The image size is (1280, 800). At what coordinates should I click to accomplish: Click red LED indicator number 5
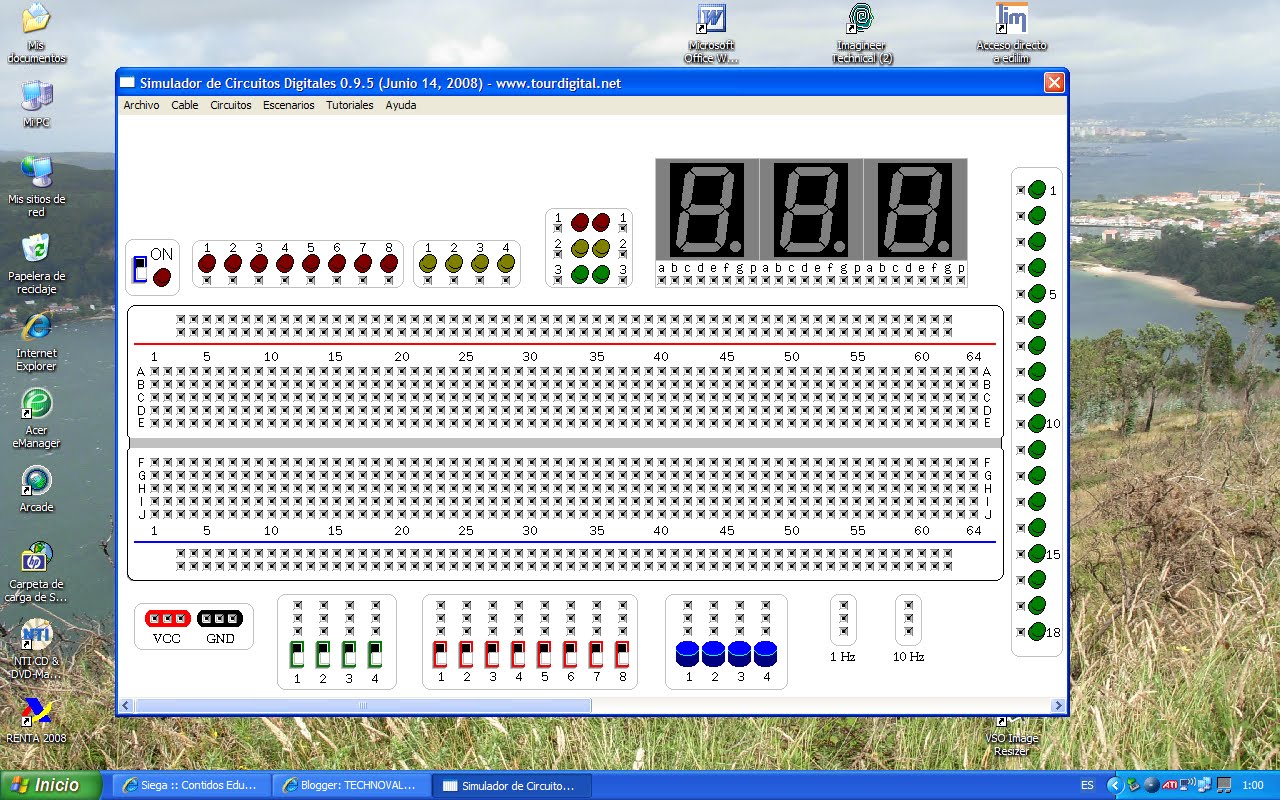point(309,262)
